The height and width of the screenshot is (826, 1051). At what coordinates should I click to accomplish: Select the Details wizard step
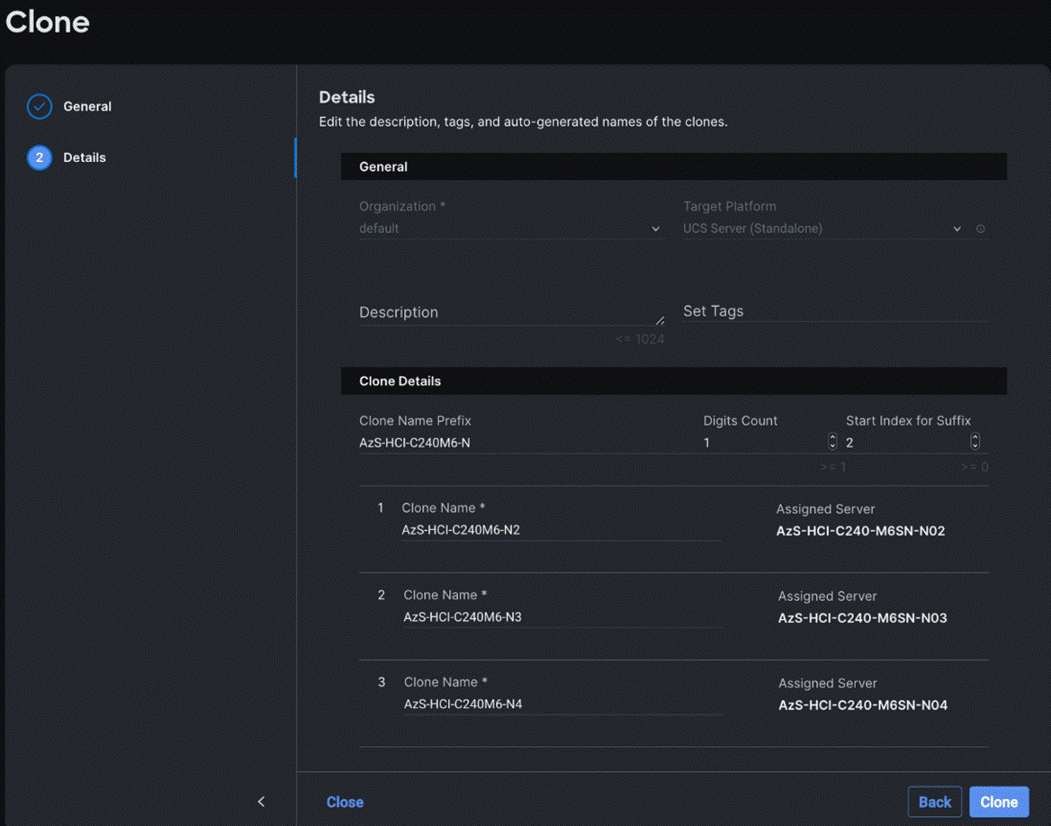coord(84,157)
